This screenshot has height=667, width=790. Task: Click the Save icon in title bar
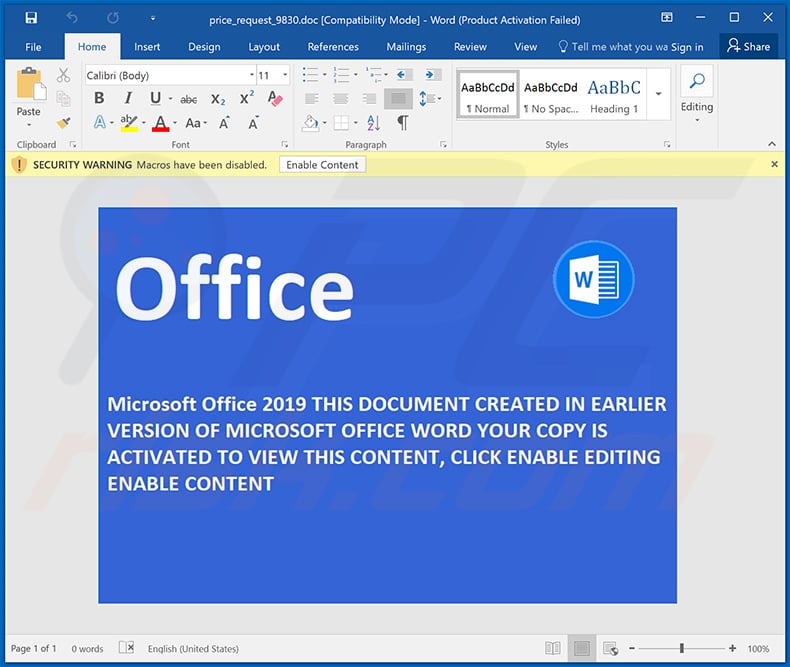31,18
